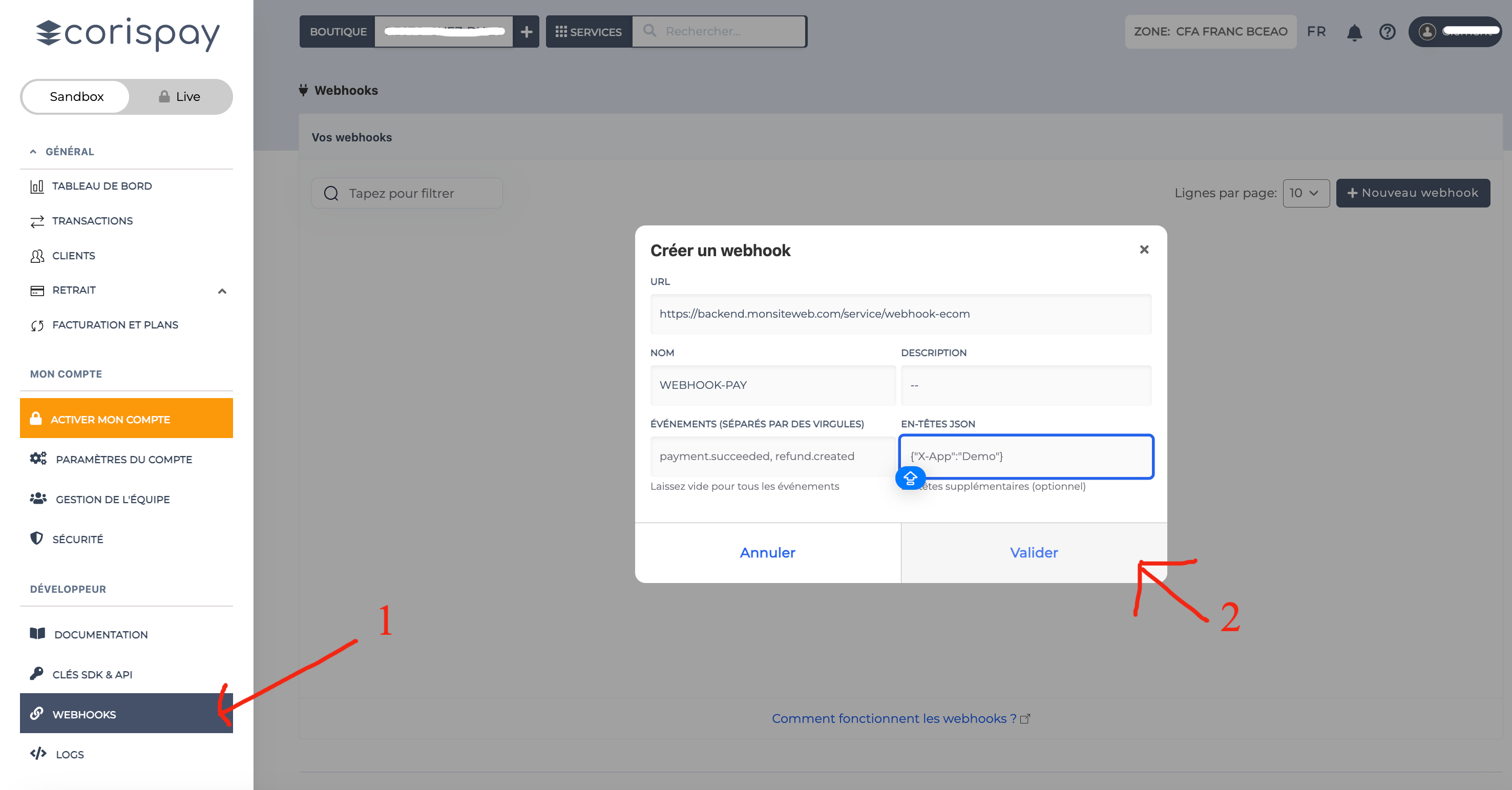Click the Valider button
The width and height of the screenshot is (1512, 790).
1033,552
